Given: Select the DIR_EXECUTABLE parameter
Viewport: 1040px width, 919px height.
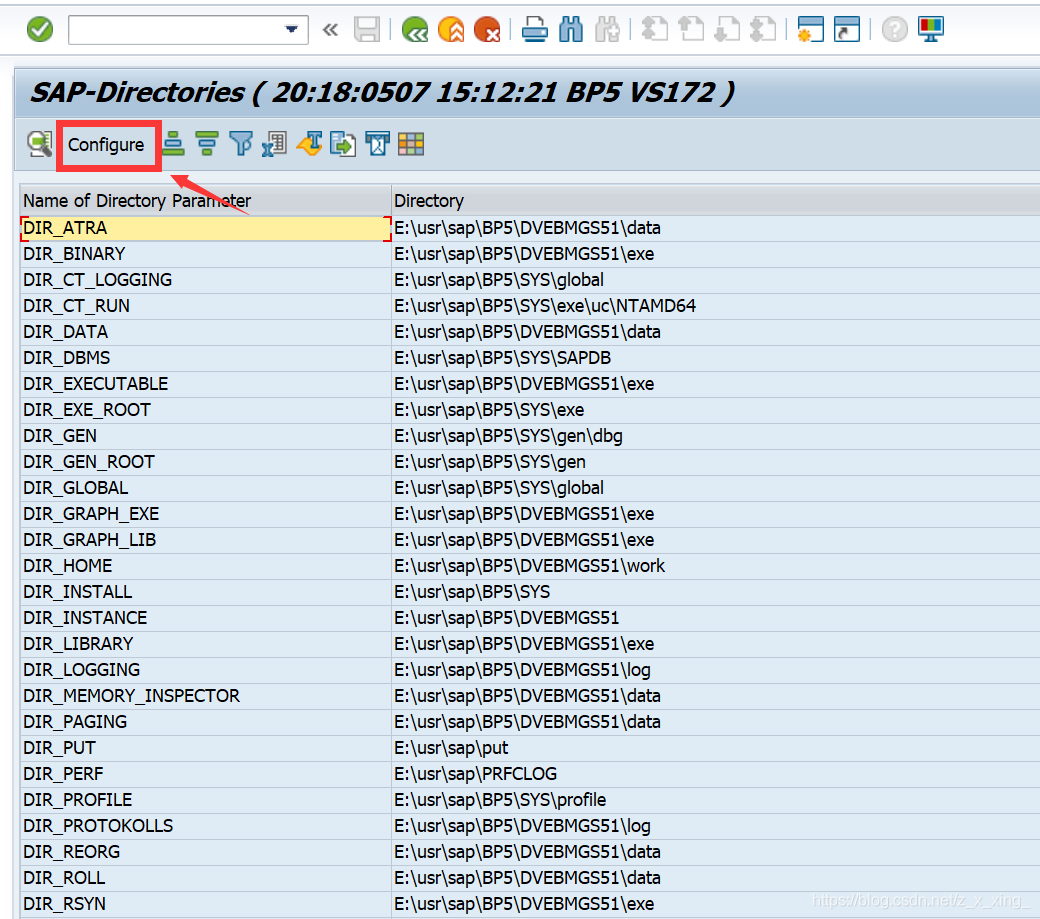Looking at the screenshot, I should click(206, 384).
